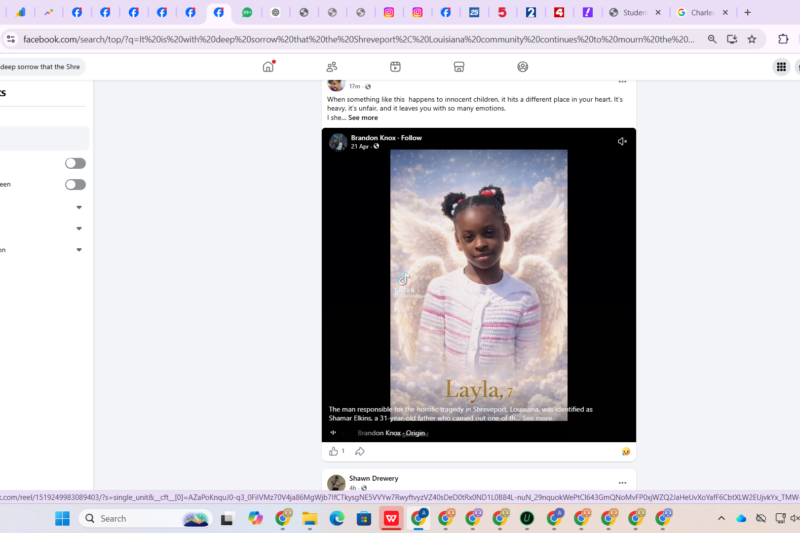Open the Facebook nine-dot menu grid
Screen dimensions: 800x533
click(x=781, y=67)
